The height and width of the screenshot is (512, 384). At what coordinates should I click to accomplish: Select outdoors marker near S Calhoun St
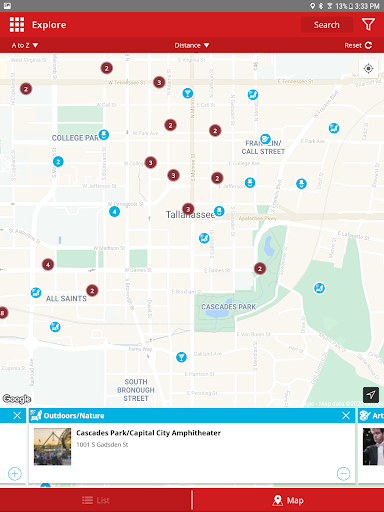click(x=204, y=238)
